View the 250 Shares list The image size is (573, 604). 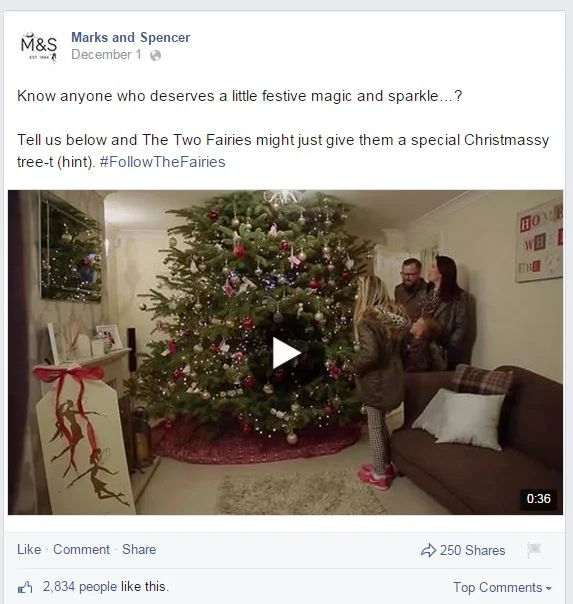coord(472,550)
